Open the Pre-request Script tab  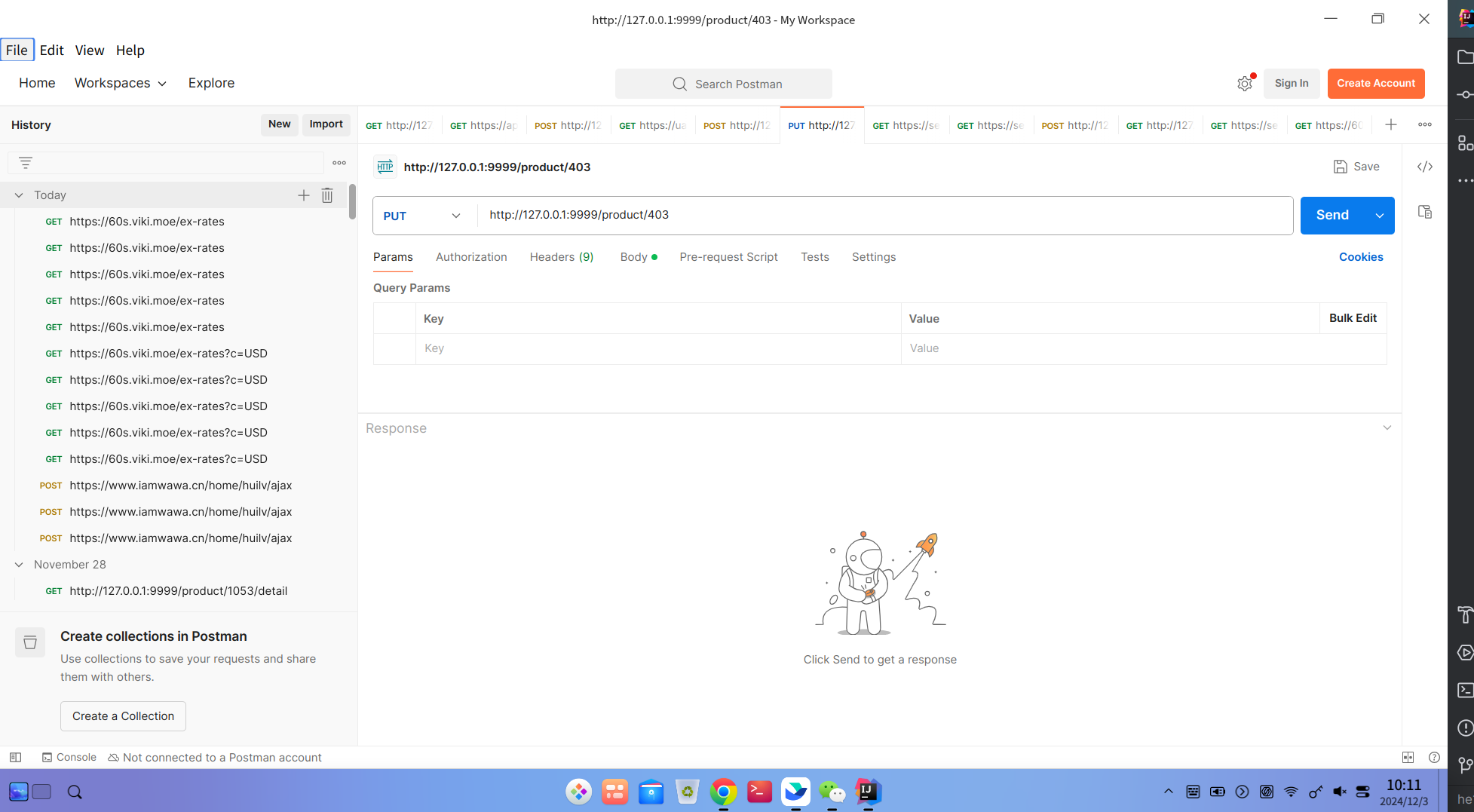click(x=728, y=257)
